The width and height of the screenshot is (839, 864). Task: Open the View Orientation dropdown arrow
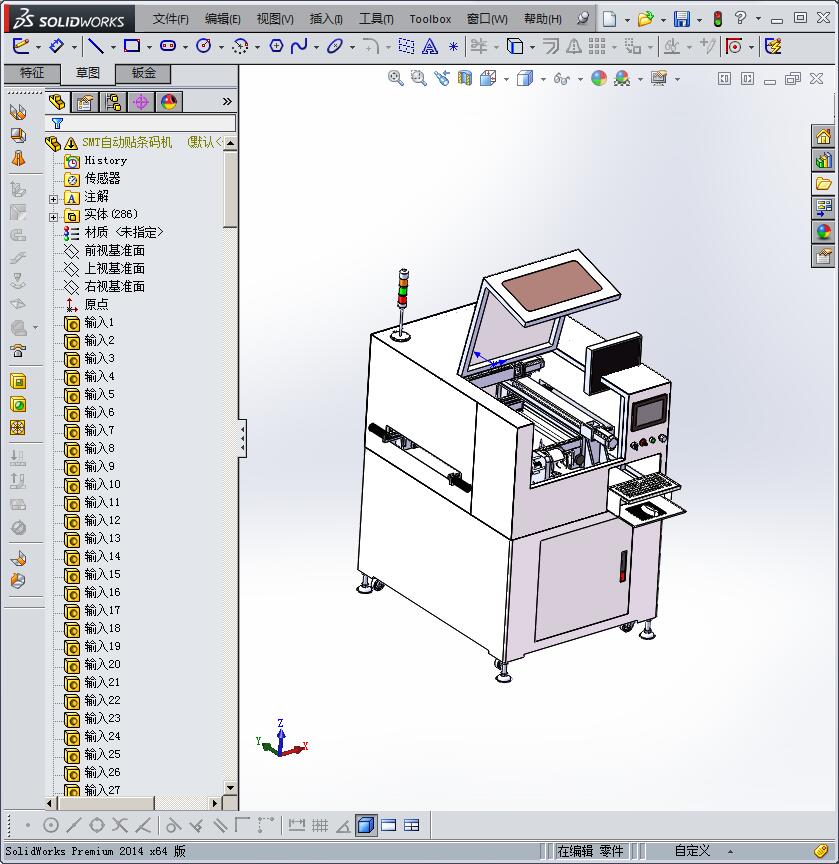pyautogui.click(x=506, y=79)
